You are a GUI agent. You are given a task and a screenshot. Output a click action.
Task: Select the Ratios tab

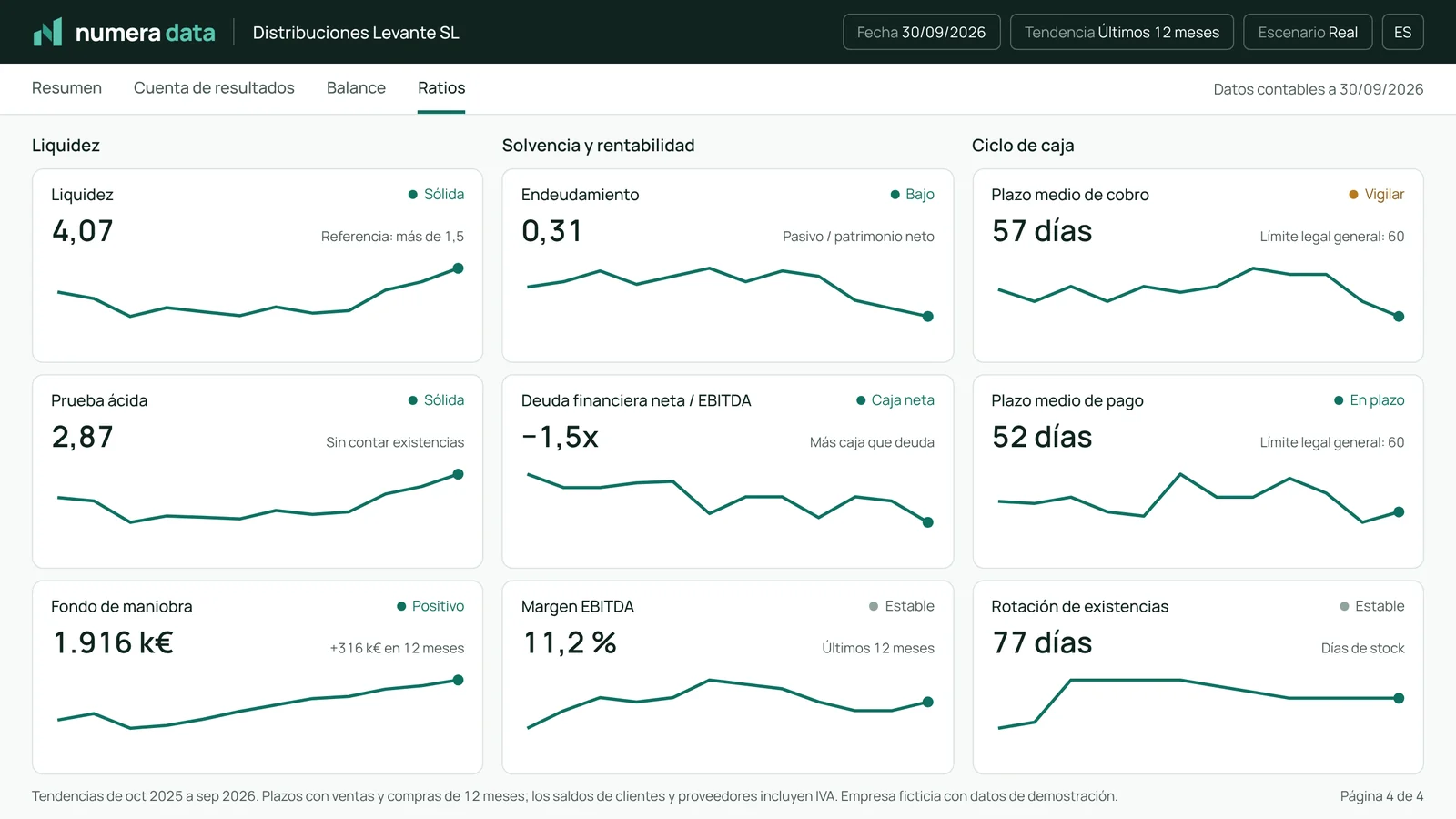pyautogui.click(x=441, y=88)
